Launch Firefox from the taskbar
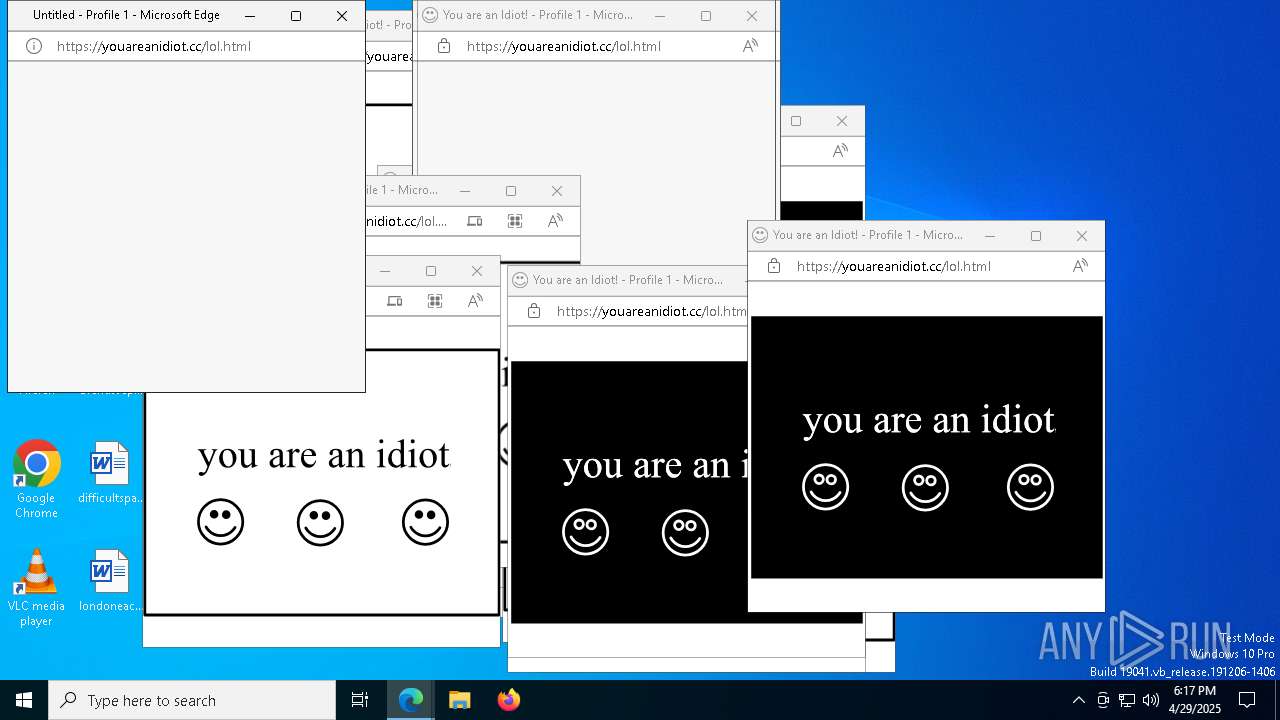Viewport: 1280px width, 720px height. click(508, 700)
